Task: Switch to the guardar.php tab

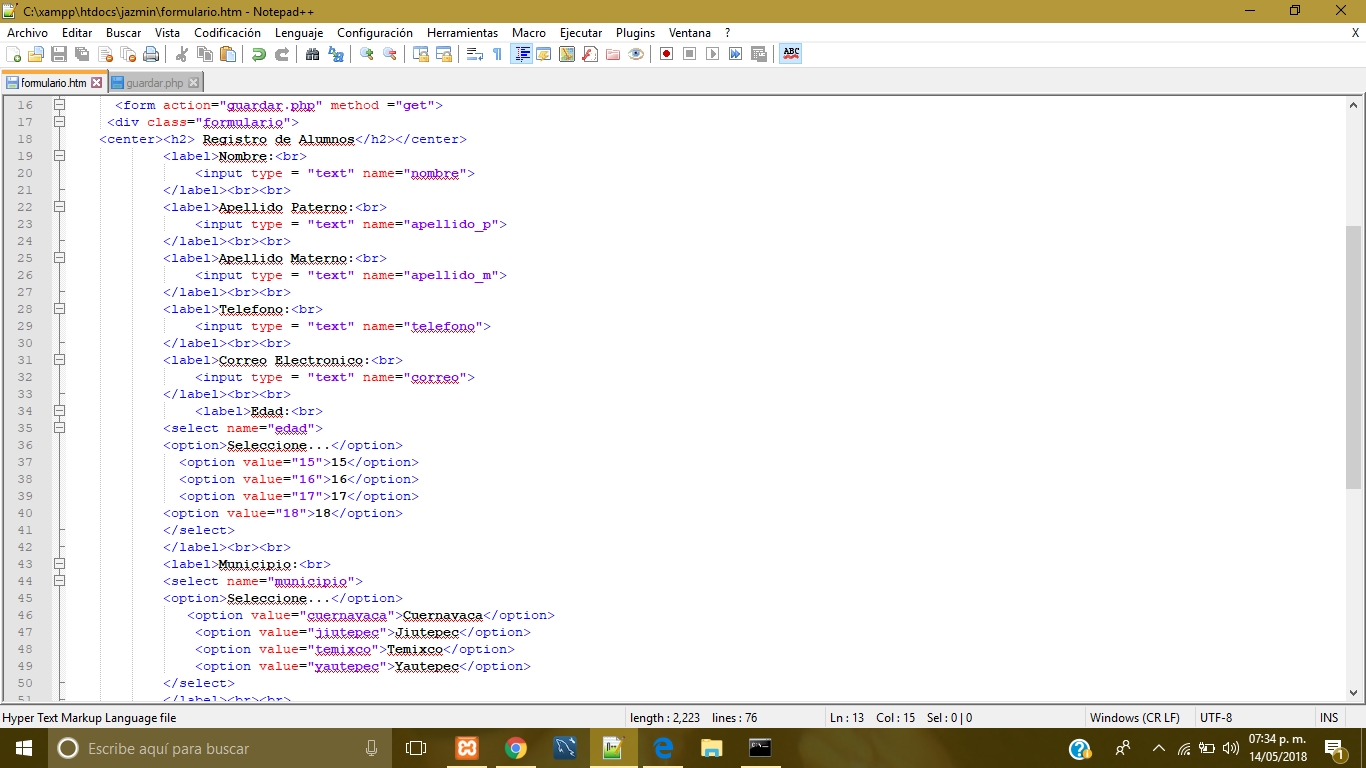Action: coord(155,81)
